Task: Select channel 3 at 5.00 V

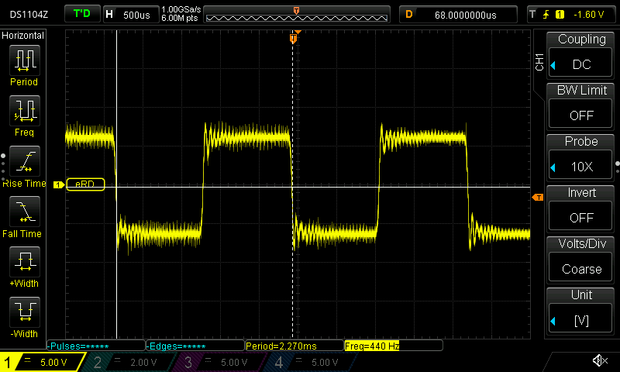Action: [221, 362]
